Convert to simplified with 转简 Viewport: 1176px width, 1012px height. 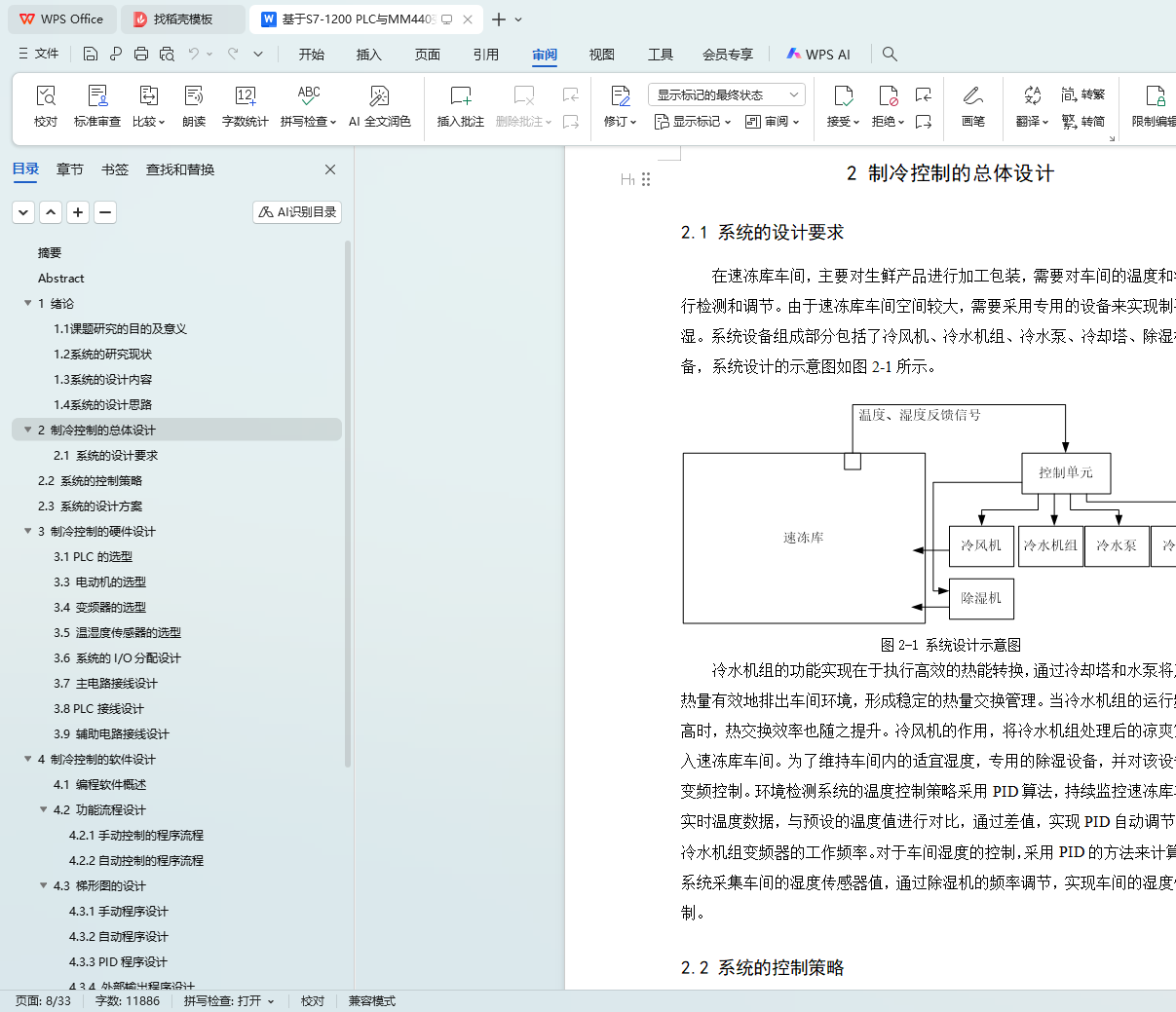coord(1083,122)
